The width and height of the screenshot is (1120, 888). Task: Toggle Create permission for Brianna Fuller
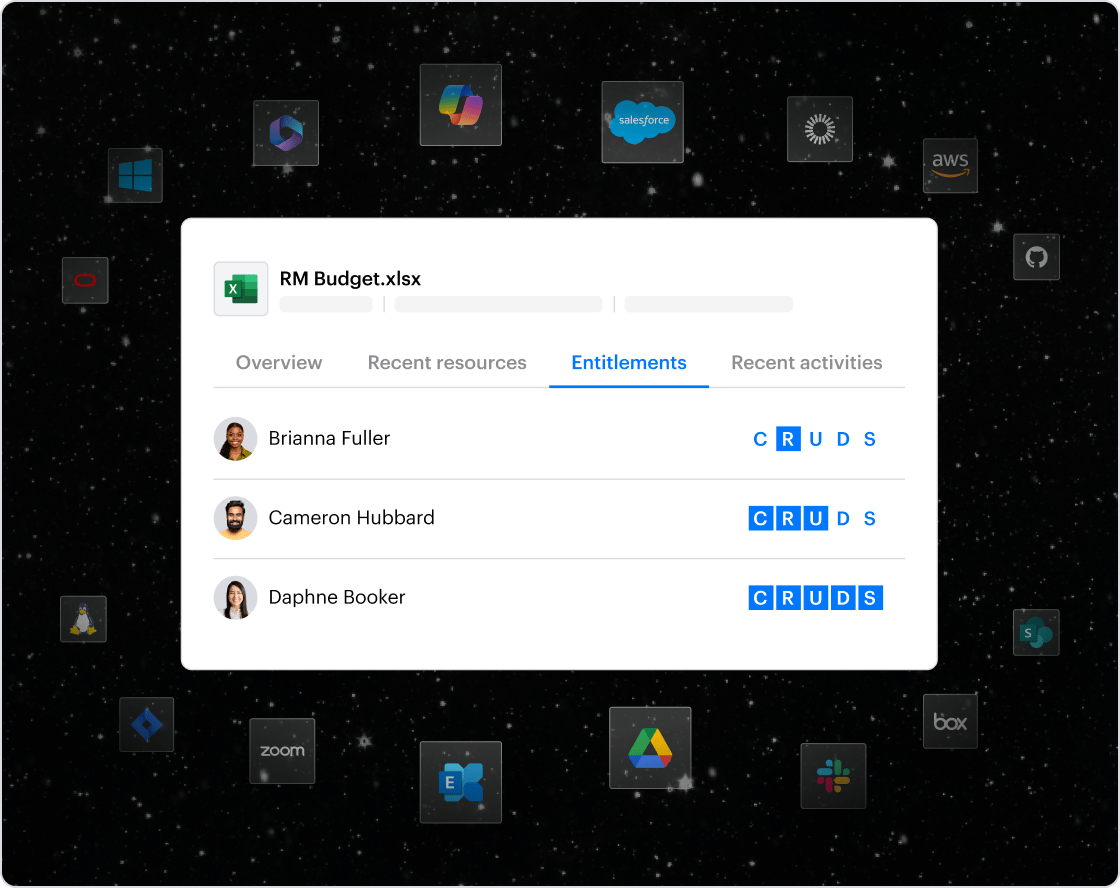(761, 439)
